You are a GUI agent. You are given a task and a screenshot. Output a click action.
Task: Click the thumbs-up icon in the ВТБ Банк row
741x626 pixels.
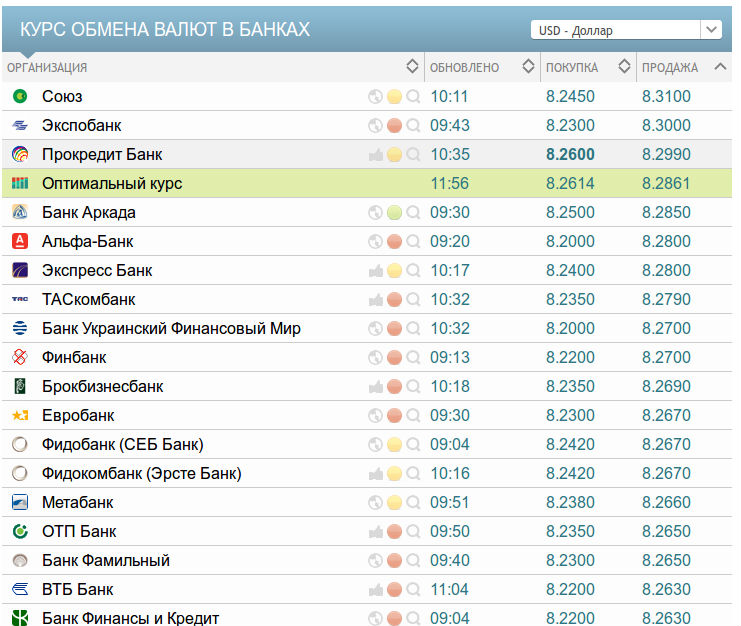point(375,590)
